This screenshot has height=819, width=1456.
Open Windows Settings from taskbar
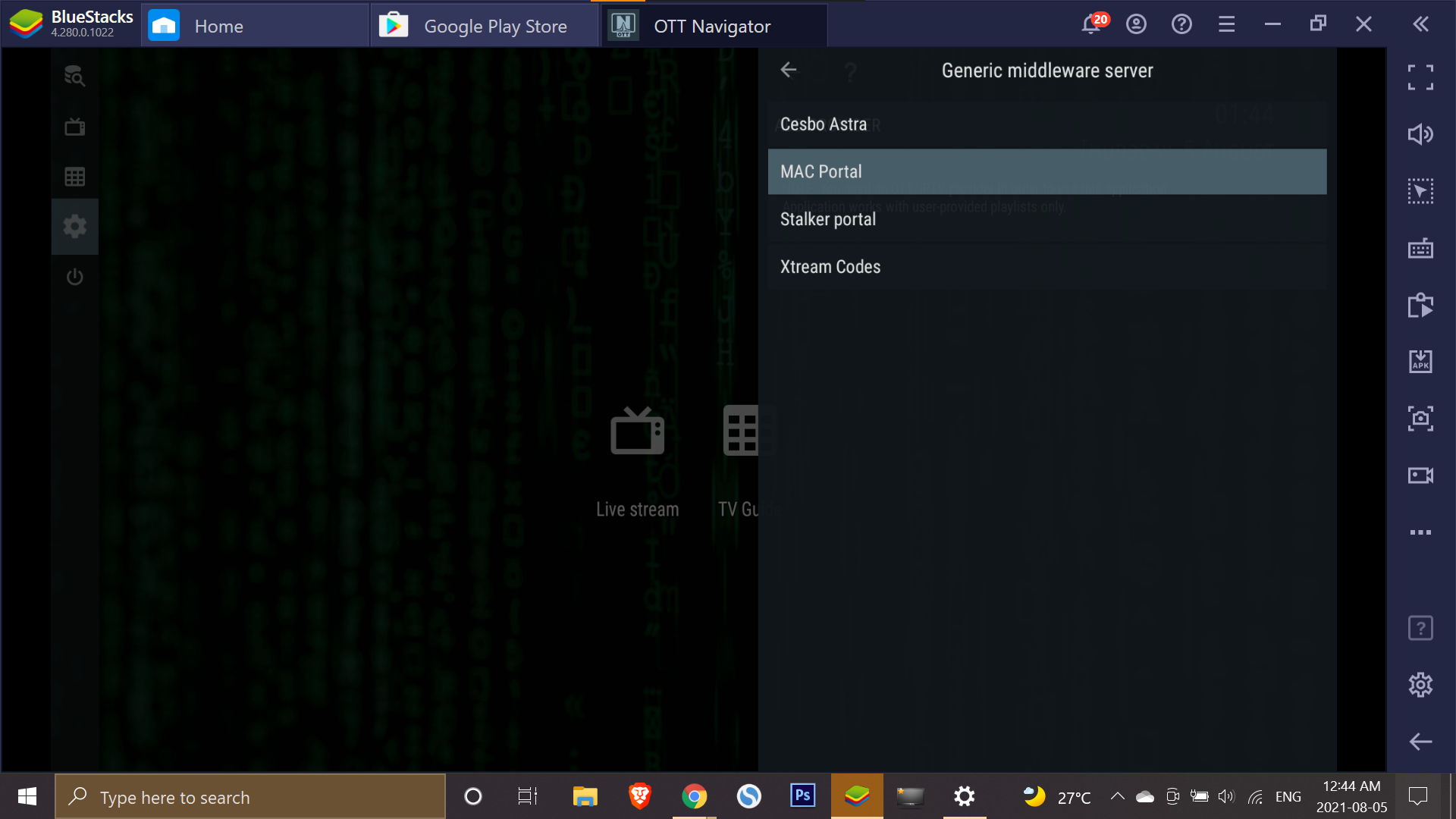pos(964,796)
